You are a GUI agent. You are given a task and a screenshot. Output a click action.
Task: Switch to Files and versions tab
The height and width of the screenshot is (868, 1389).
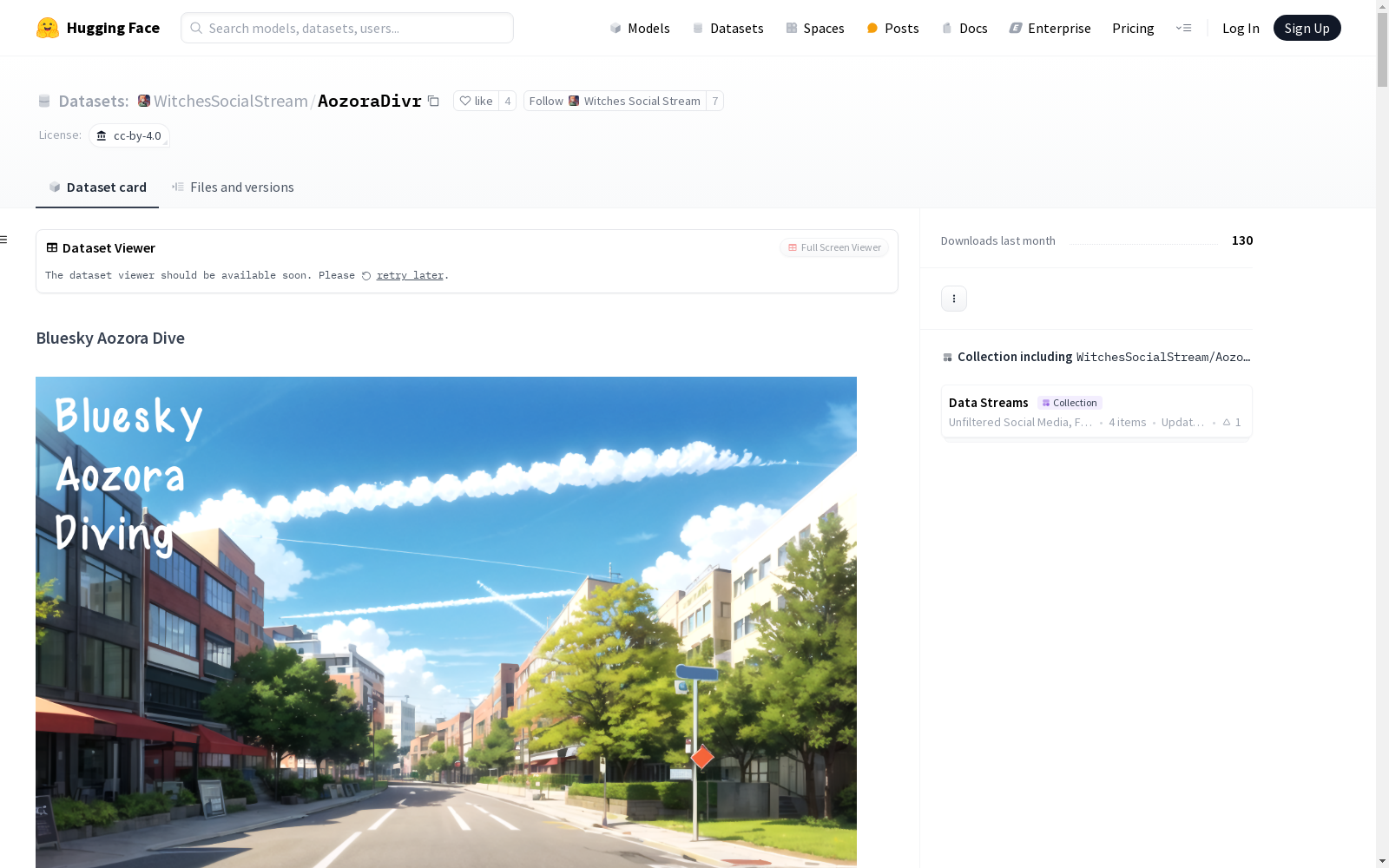[x=233, y=187]
